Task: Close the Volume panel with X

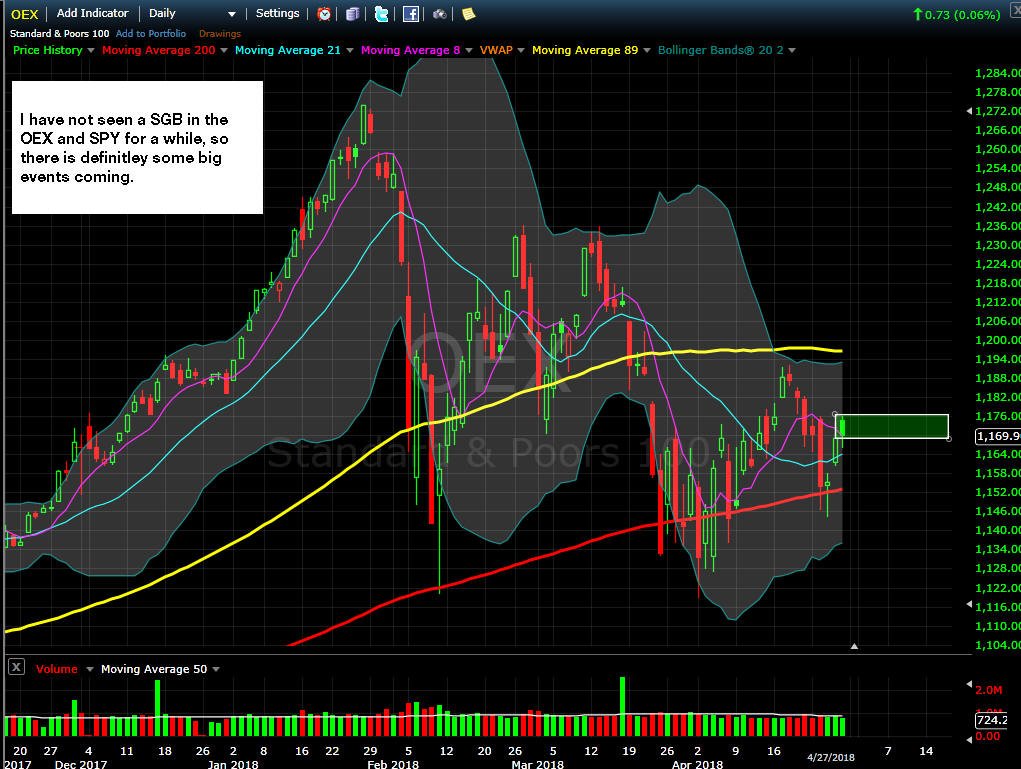Action: click(16, 667)
